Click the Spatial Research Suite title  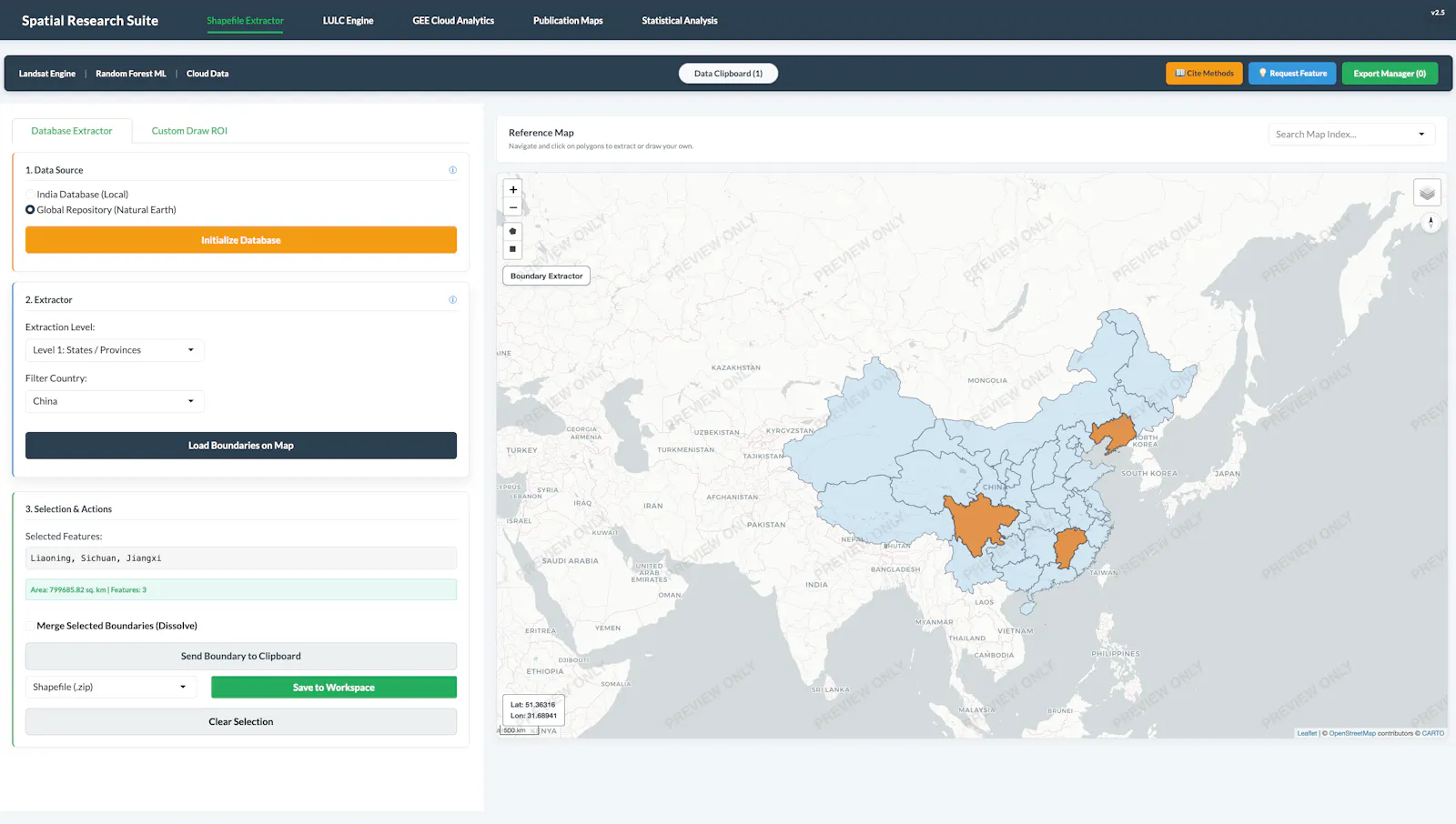(90, 21)
